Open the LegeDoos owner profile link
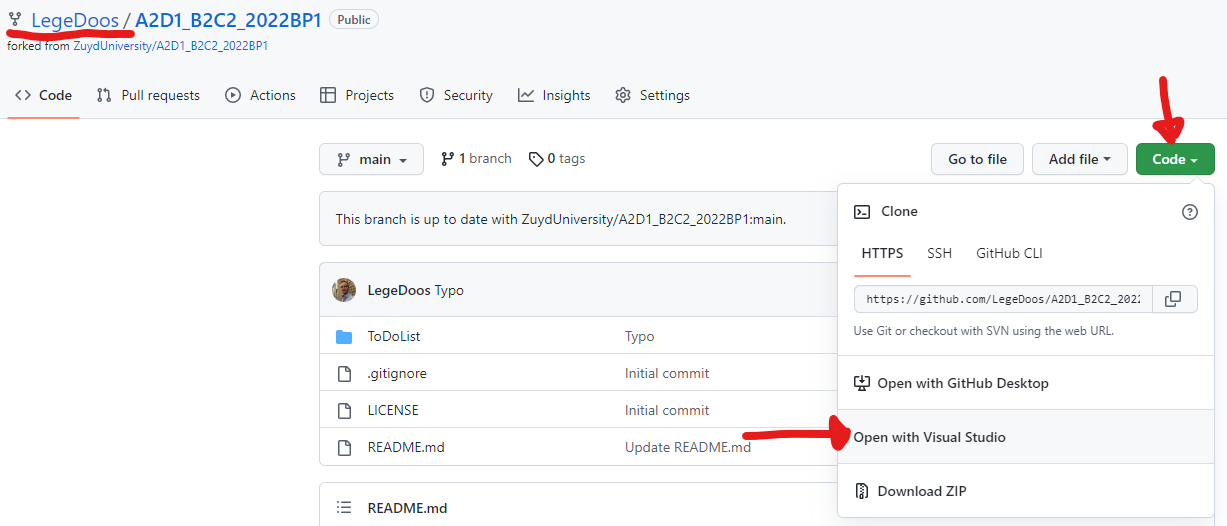1227x526 pixels. click(x=75, y=19)
